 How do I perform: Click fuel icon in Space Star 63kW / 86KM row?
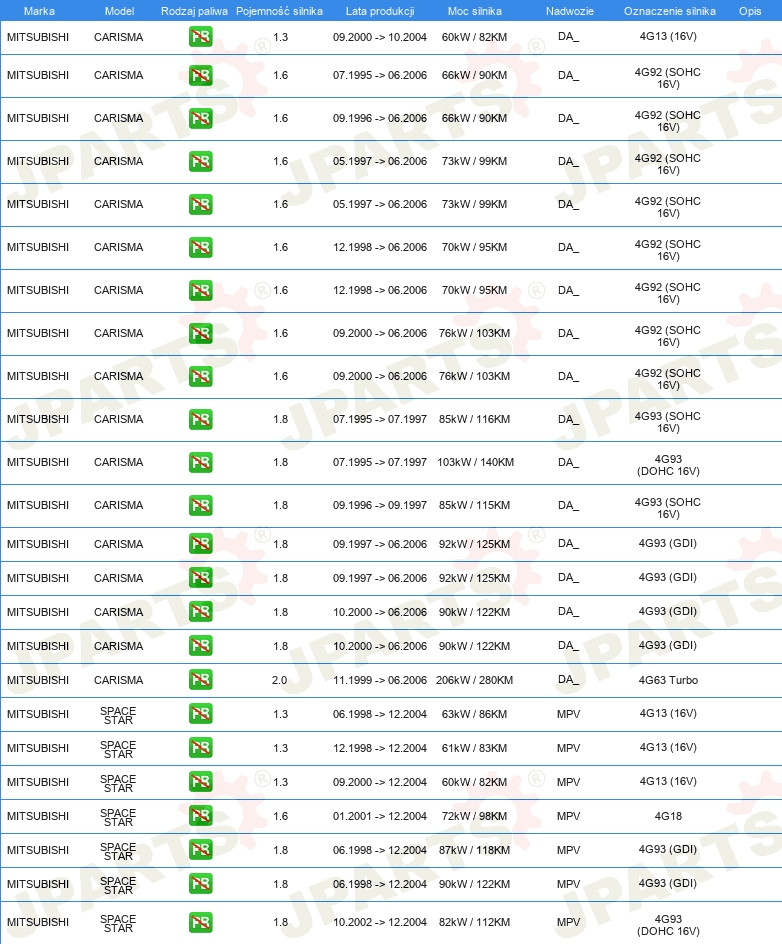coord(200,714)
